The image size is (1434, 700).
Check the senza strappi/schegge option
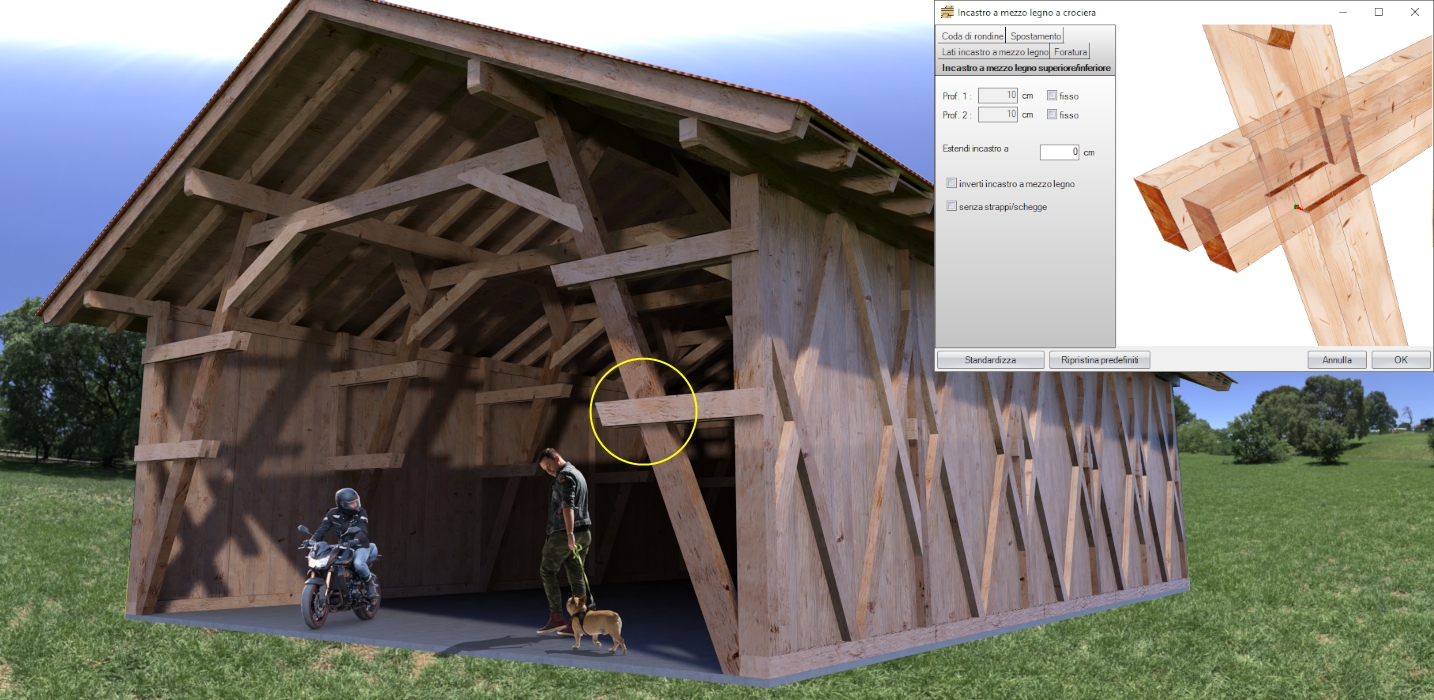[x=952, y=206]
